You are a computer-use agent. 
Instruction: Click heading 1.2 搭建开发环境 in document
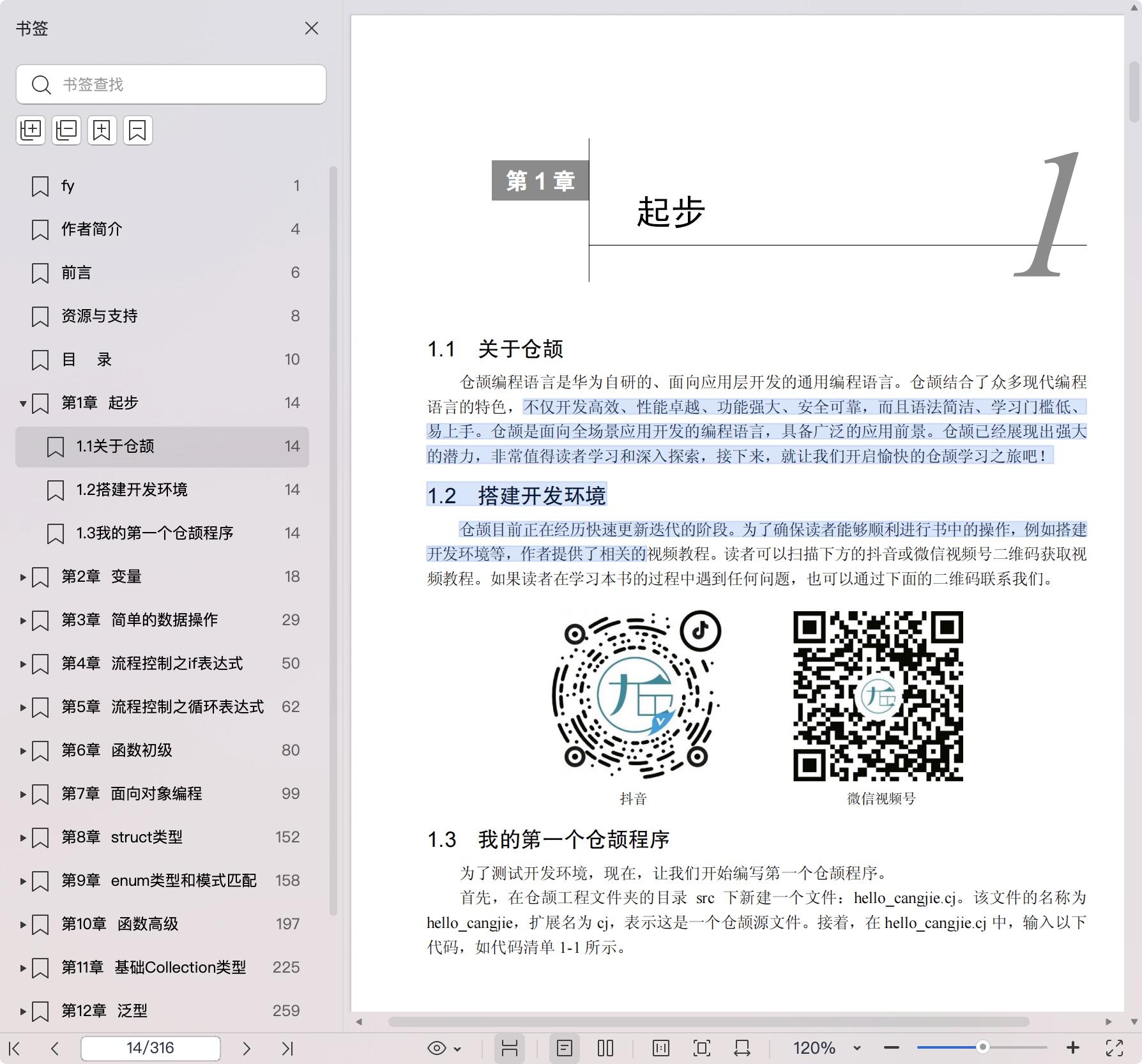516,495
